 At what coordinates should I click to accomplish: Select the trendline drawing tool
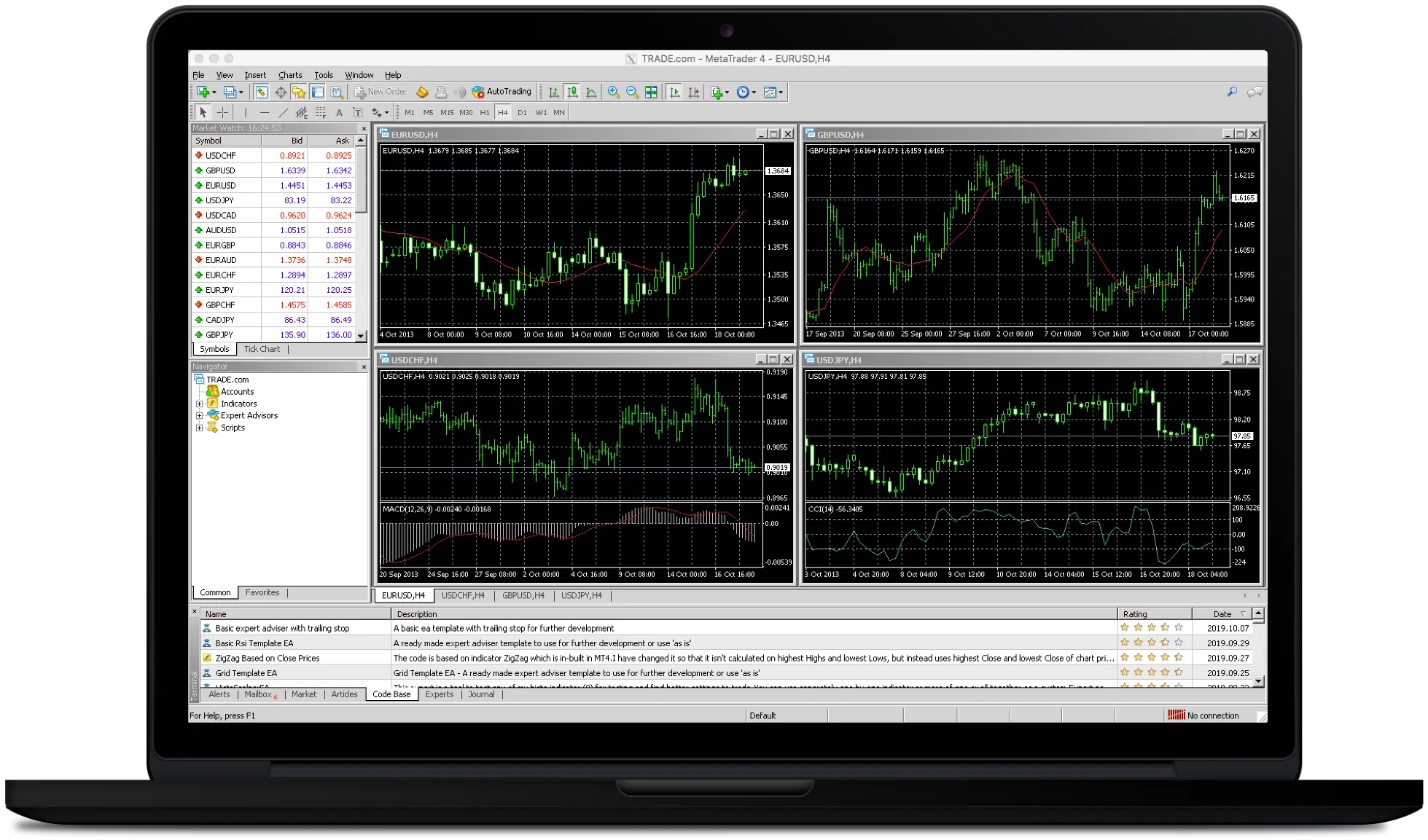point(283,112)
